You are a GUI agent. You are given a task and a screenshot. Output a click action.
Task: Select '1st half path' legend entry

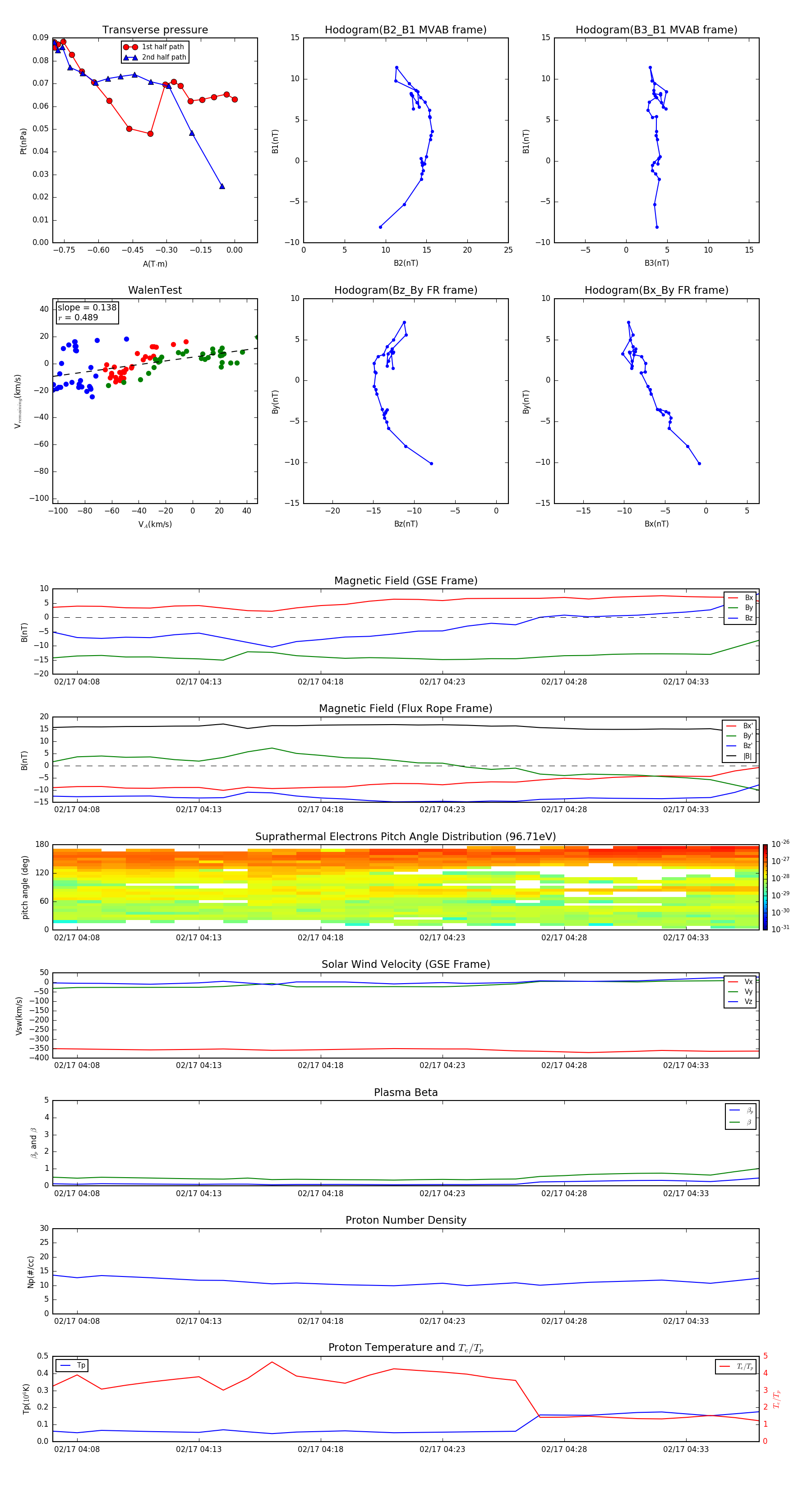point(154,47)
